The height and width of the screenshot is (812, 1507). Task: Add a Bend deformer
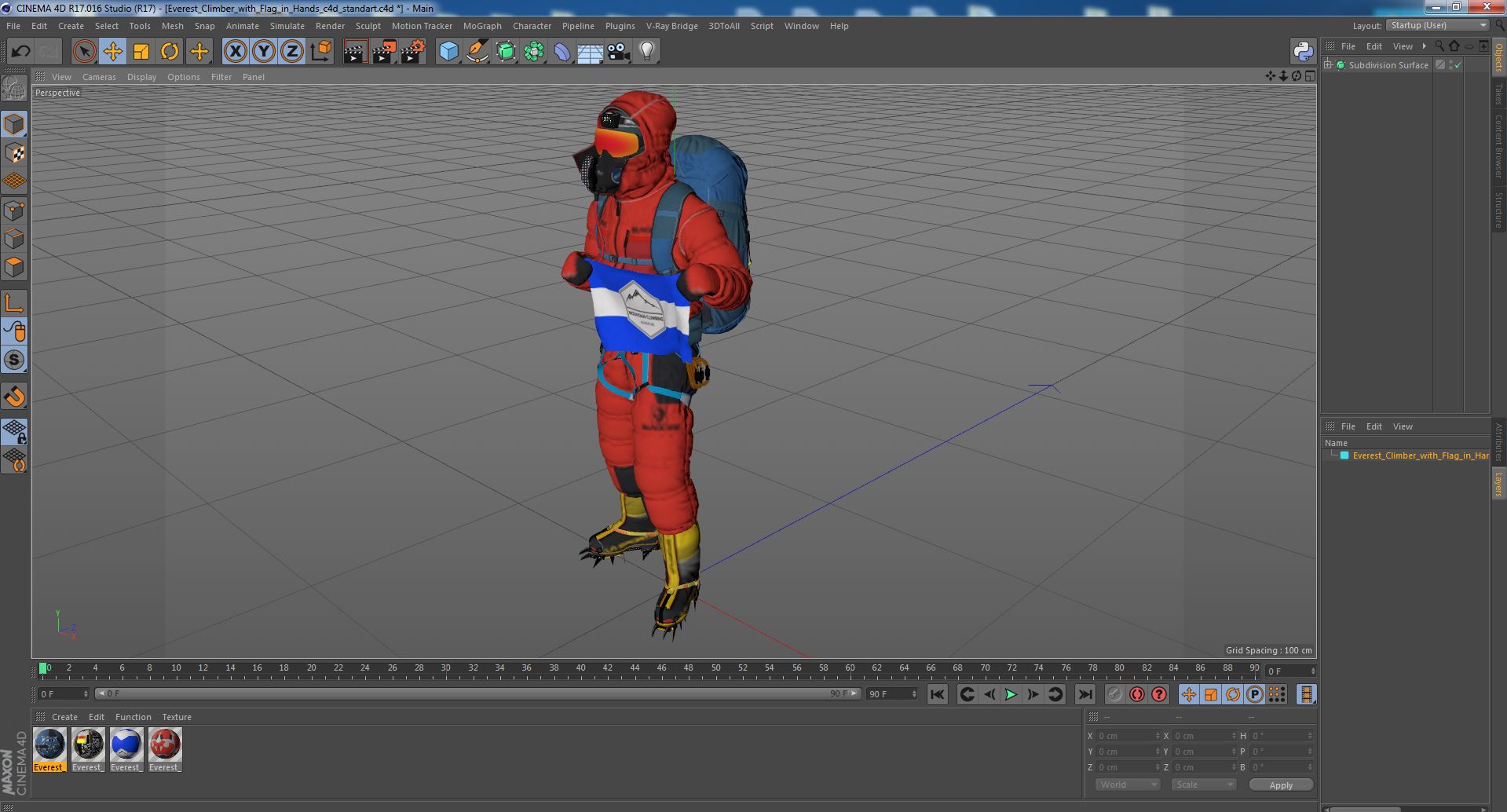coord(562,52)
